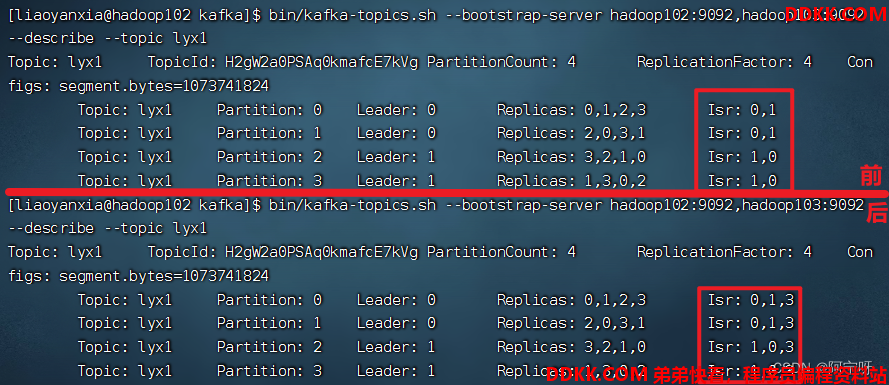
Task: Click "Partition: 0" in the first output
Action: click(x=269, y=110)
